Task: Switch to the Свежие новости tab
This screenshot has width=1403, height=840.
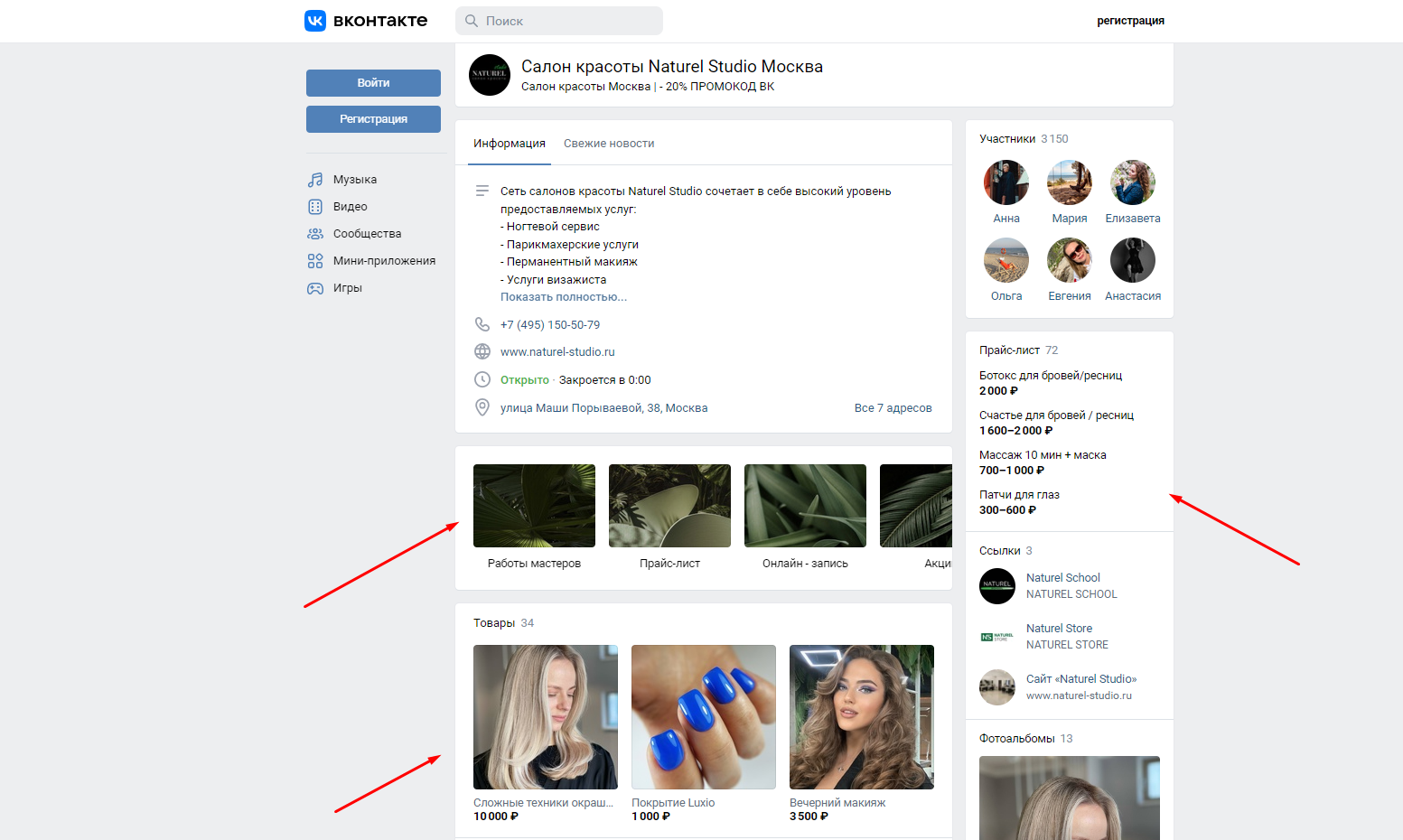Action: point(609,144)
